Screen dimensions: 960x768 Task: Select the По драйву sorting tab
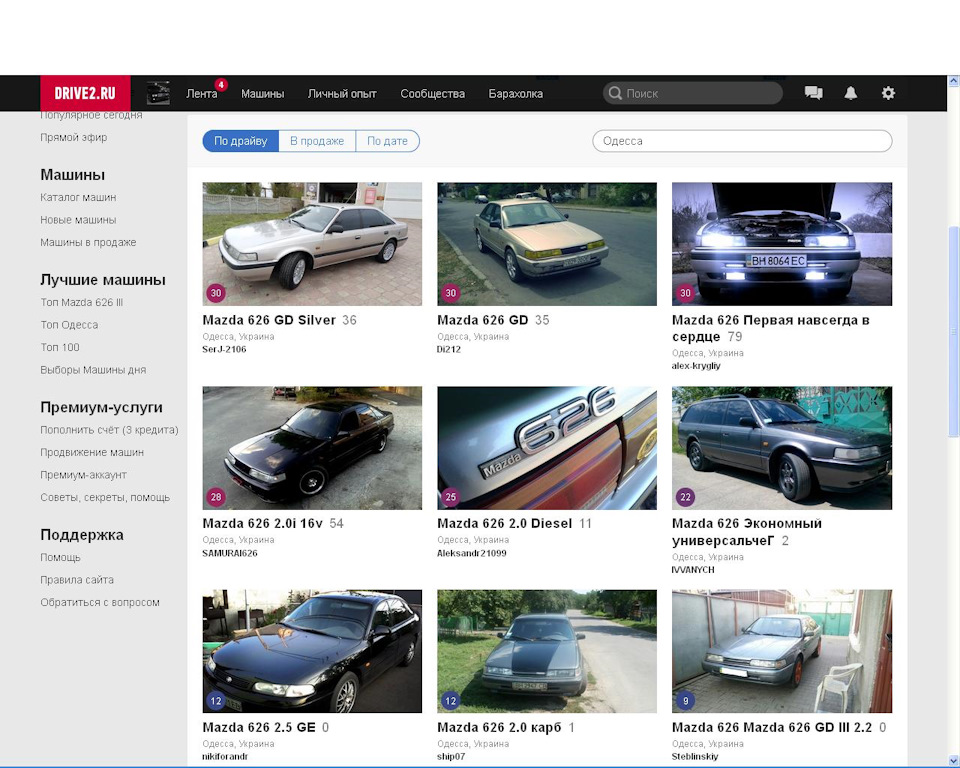click(x=241, y=141)
